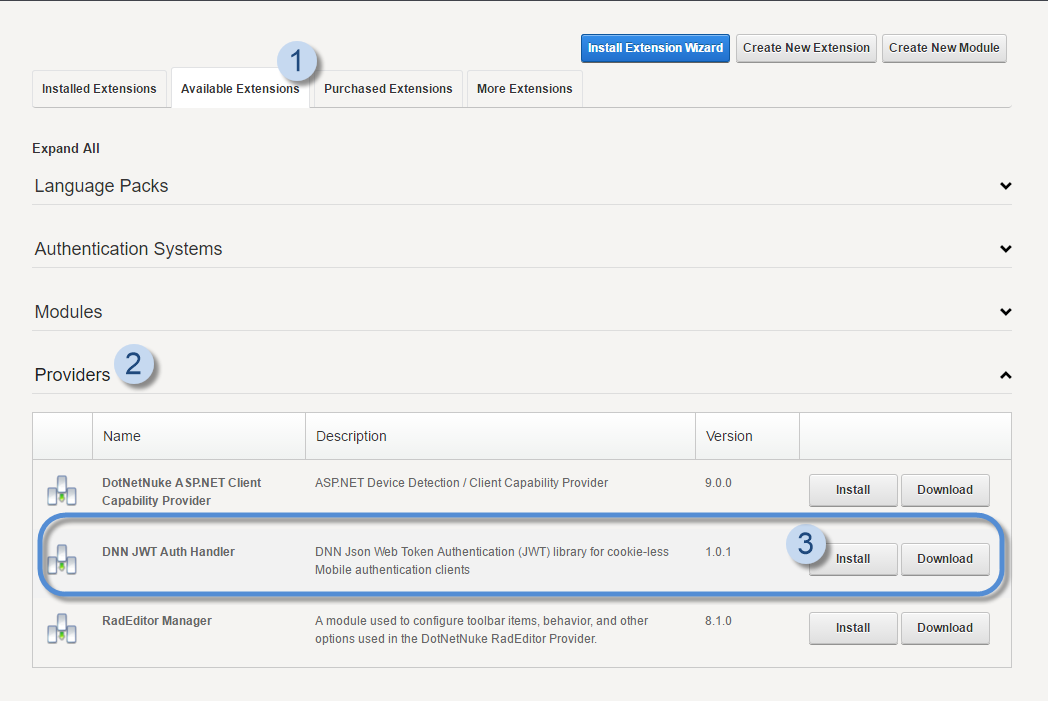
Task: Expand the Modules section chevron
Action: (1005, 311)
